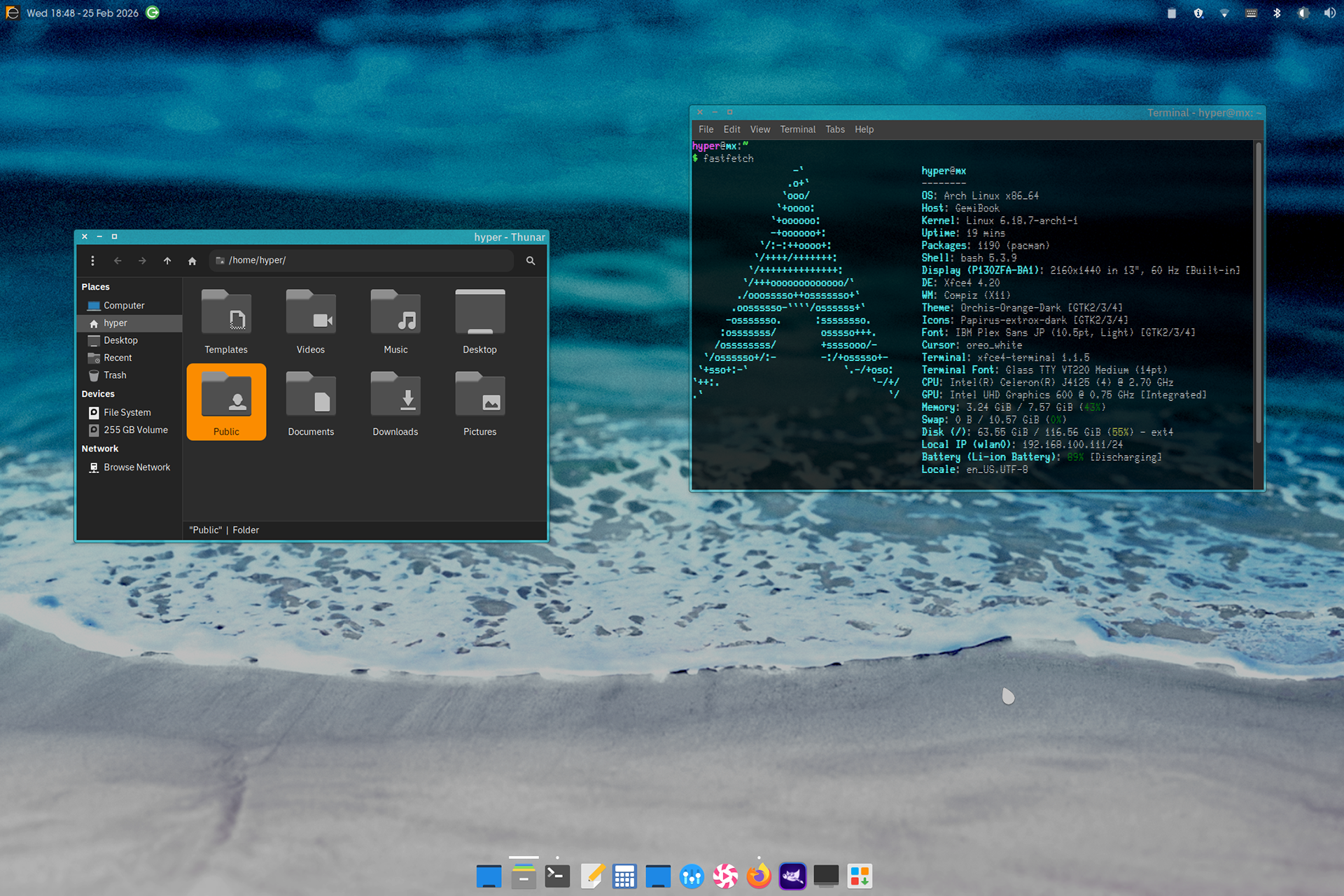
Task: Open the Terminal menu in menubar
Action: 797,129
